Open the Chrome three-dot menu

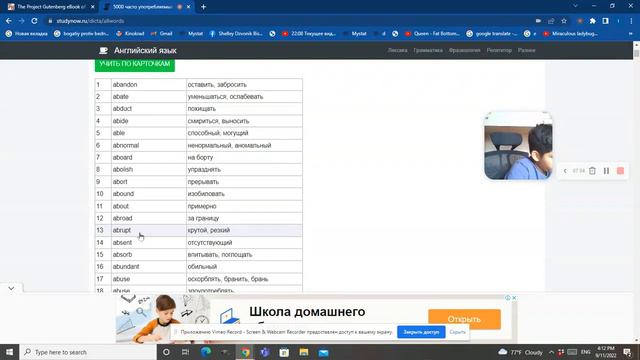point(631,21)
